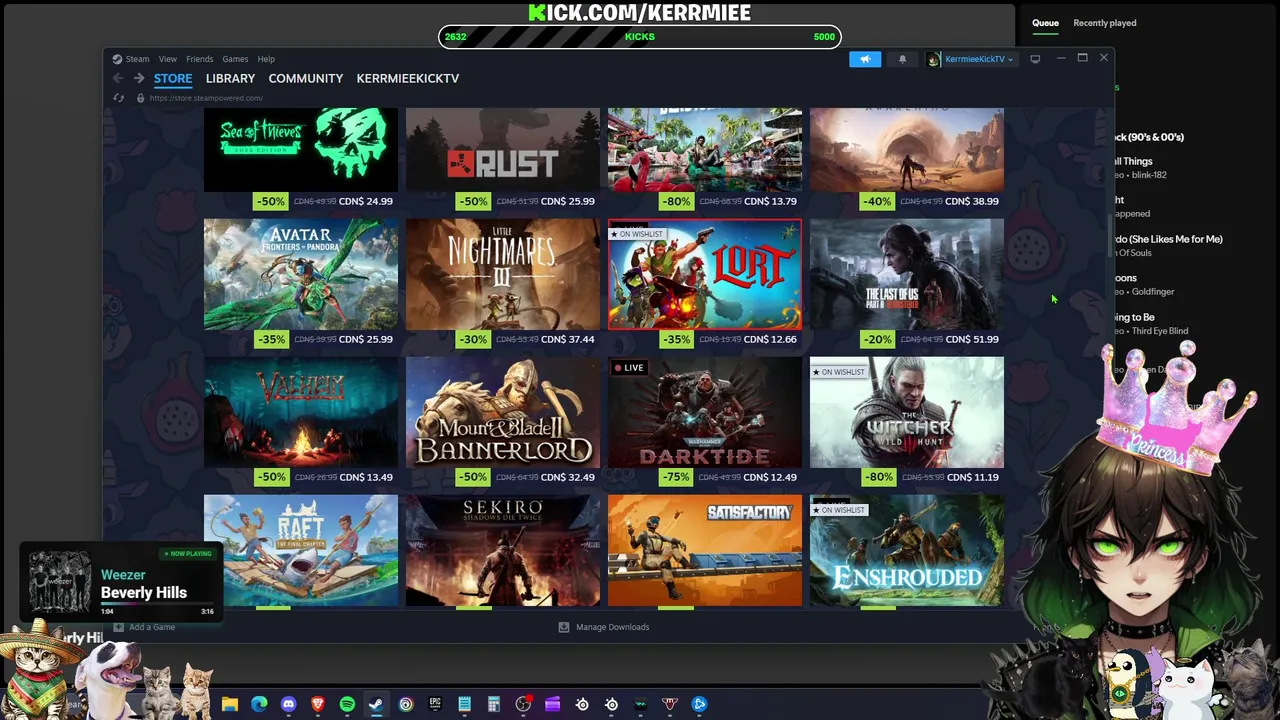Click the -80% discount badge under The Witcher
This screenshot has height=720, width=1280.
(x=877, y=477)
